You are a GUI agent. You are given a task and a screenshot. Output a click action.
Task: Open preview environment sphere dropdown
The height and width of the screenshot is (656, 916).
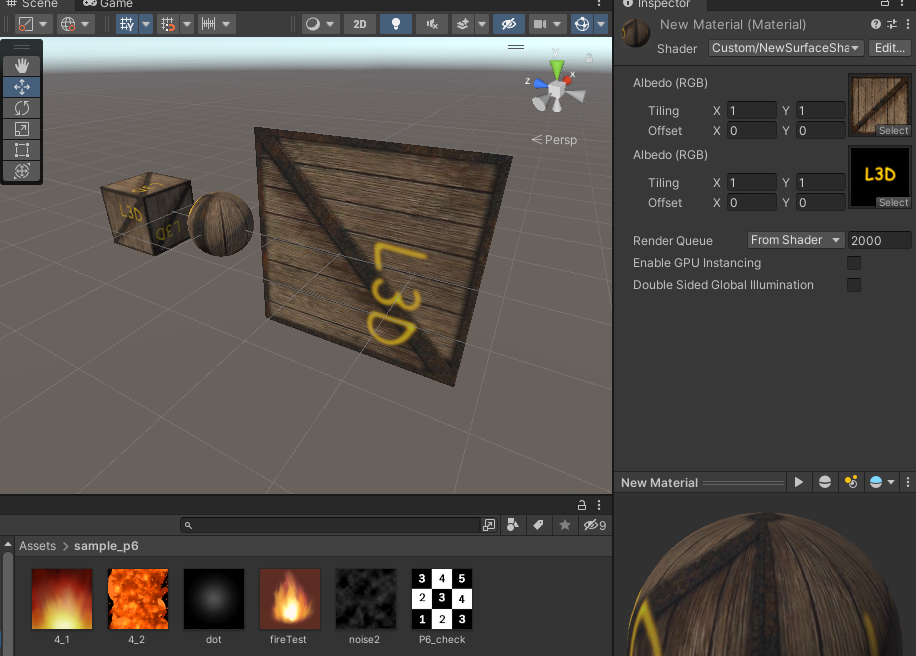pos(882,482)
